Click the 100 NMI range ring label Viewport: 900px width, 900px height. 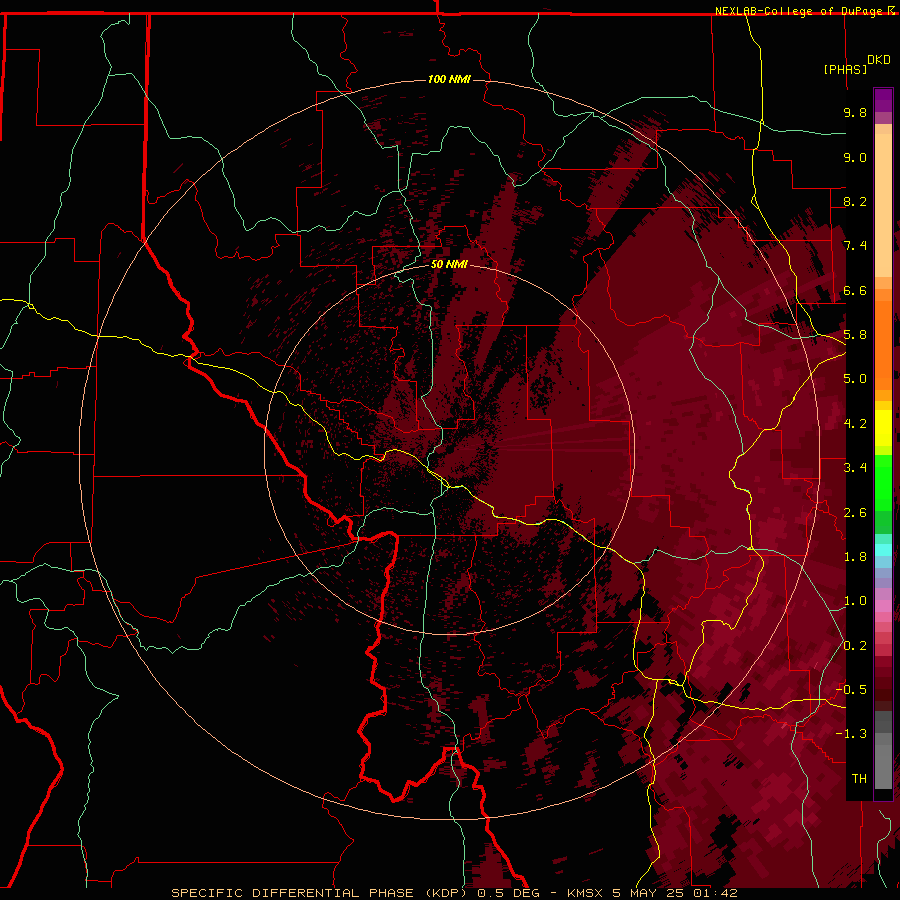(449, 79)
